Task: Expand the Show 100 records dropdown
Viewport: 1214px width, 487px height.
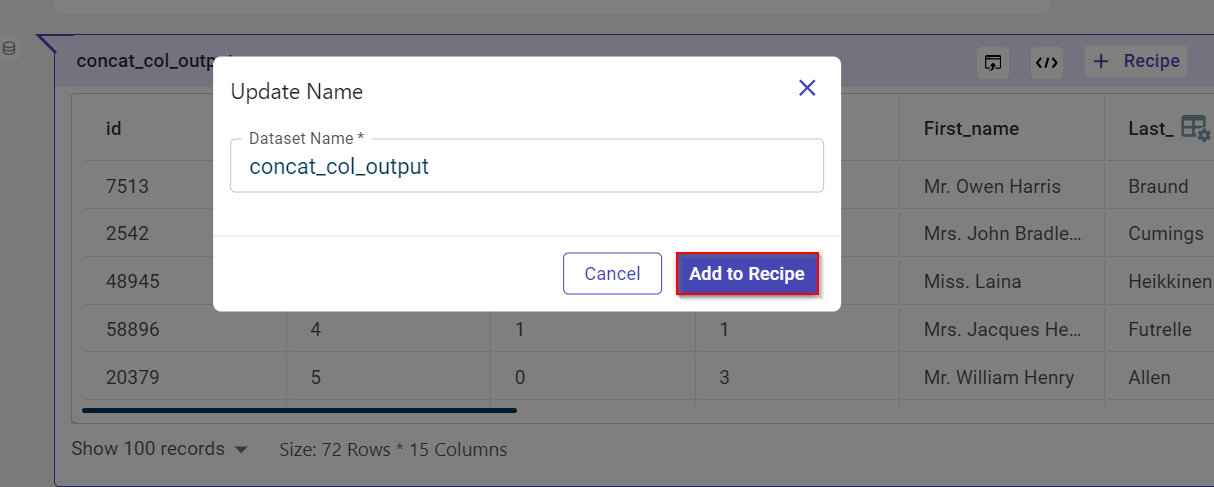Action: coord(159,449)
